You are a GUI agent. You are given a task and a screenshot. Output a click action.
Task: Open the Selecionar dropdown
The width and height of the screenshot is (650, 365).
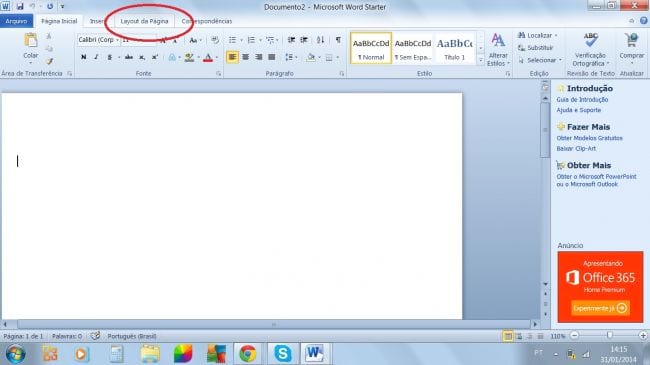pyautogui.click(x=541, y=60)
